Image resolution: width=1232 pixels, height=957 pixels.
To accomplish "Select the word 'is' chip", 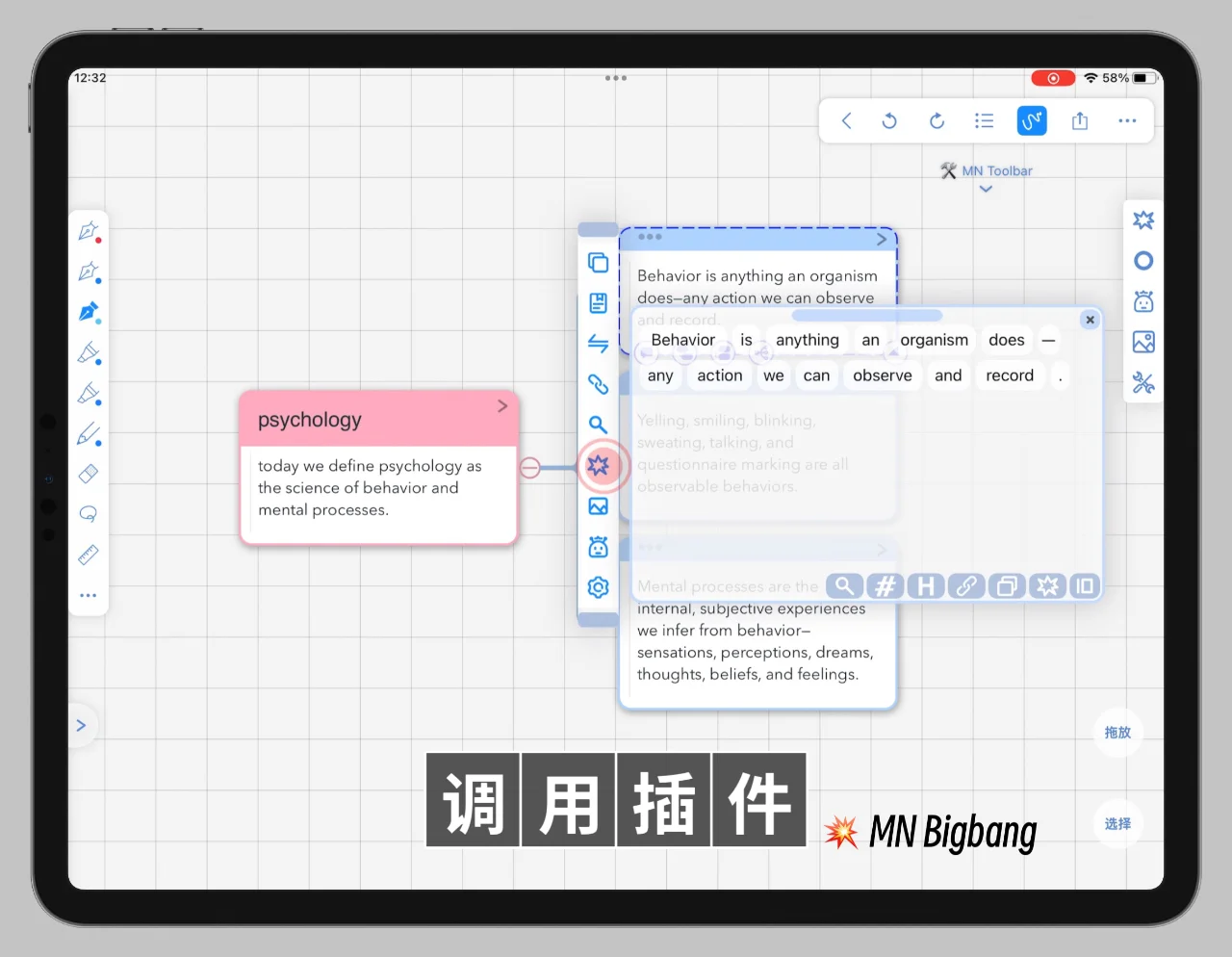I will coord(746,340).
